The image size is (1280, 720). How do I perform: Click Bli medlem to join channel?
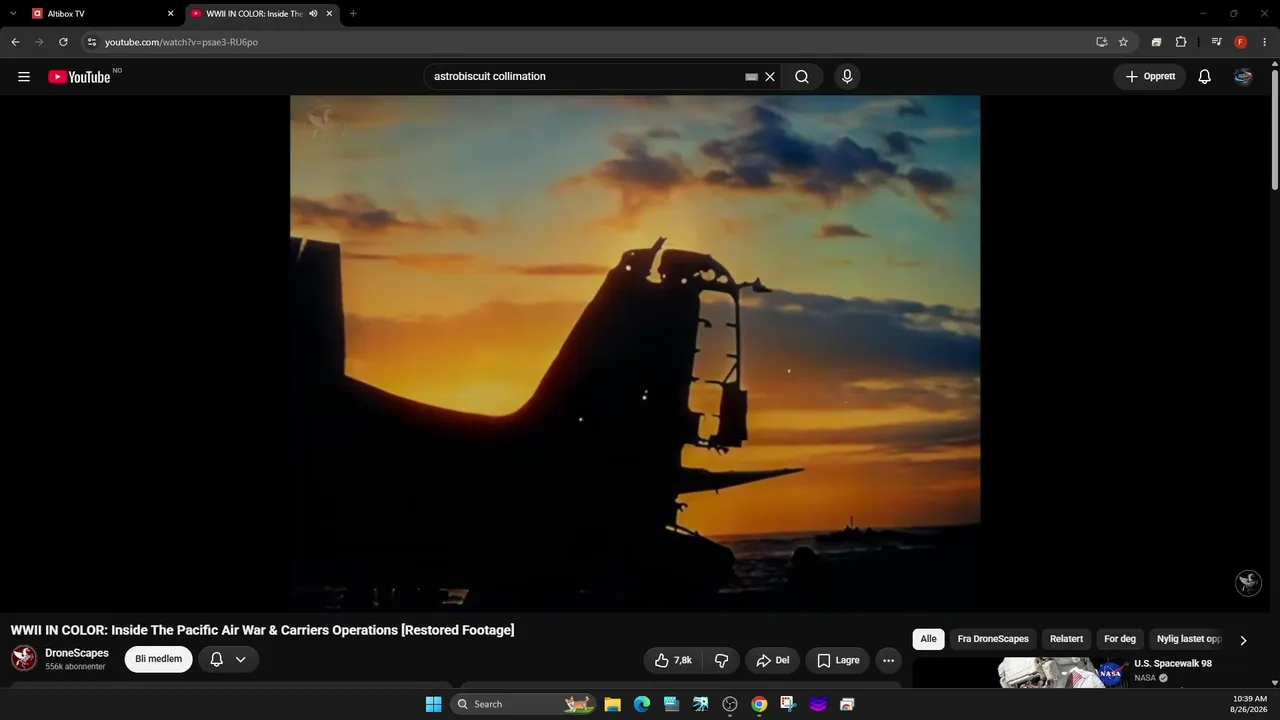click(158, 659)
